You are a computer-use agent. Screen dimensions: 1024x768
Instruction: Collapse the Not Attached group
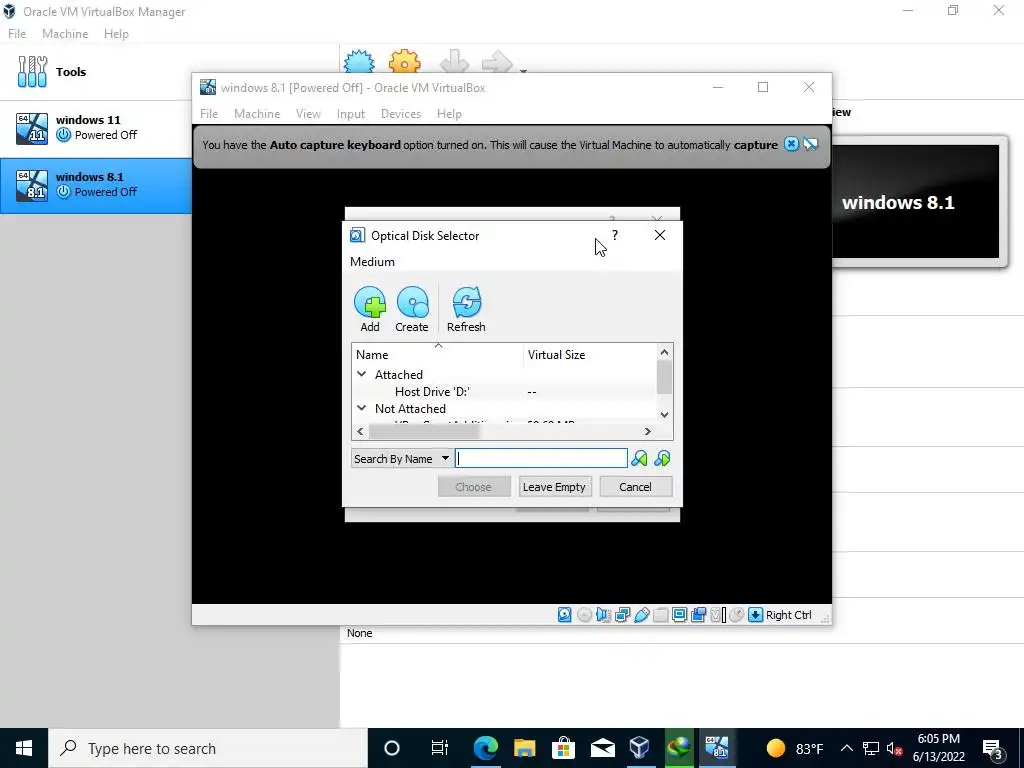pos(361,408)
